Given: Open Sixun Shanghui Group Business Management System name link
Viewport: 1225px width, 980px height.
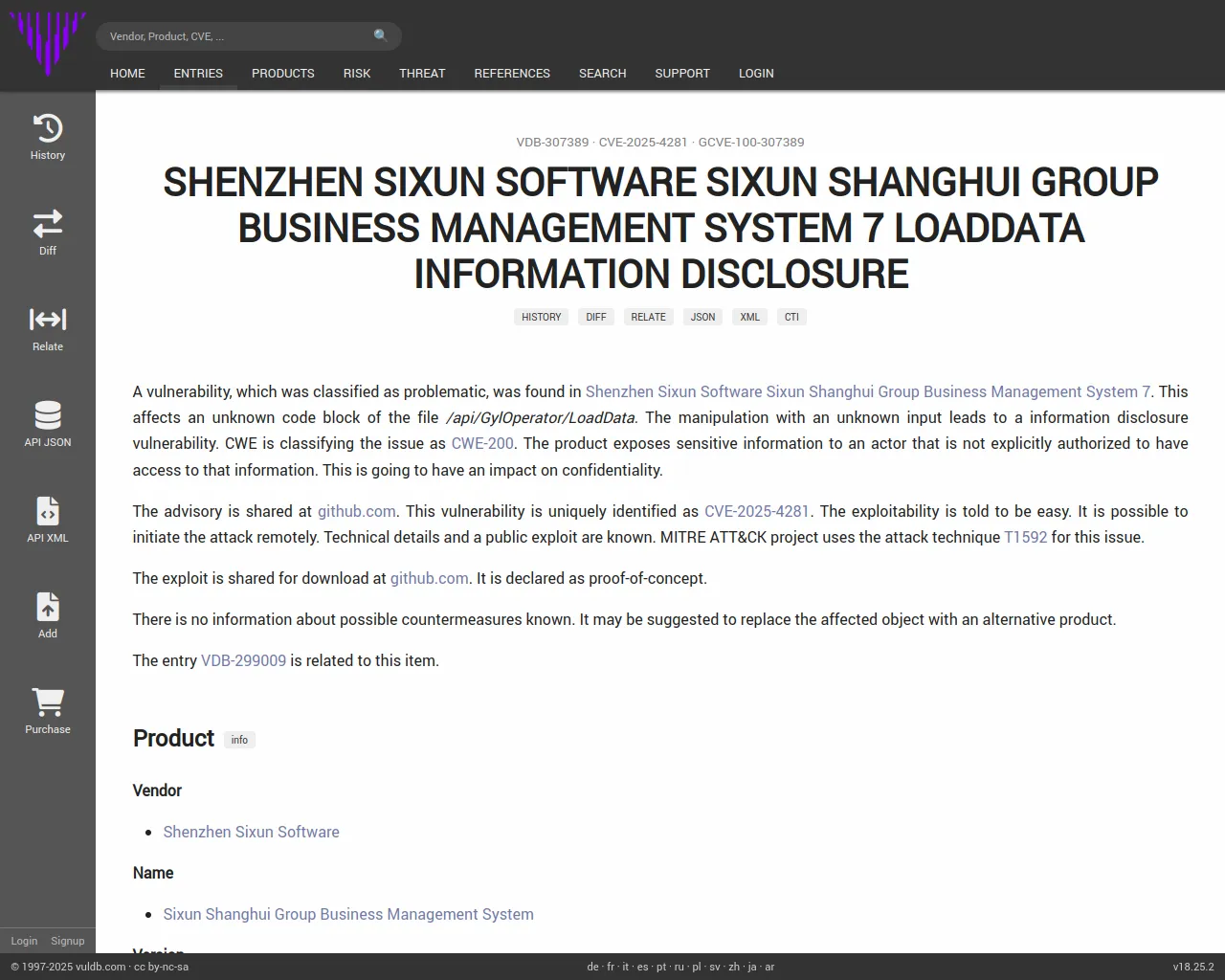Looking at the screenshot, I should (x=348, y=914).
